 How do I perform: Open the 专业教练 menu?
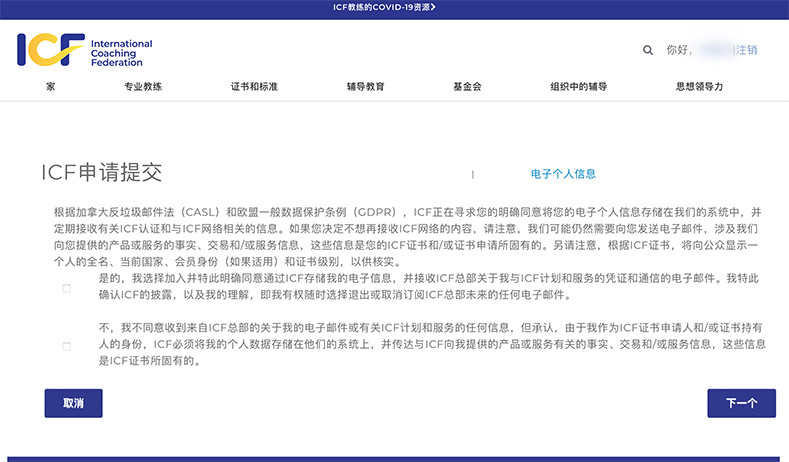[142, 87]
